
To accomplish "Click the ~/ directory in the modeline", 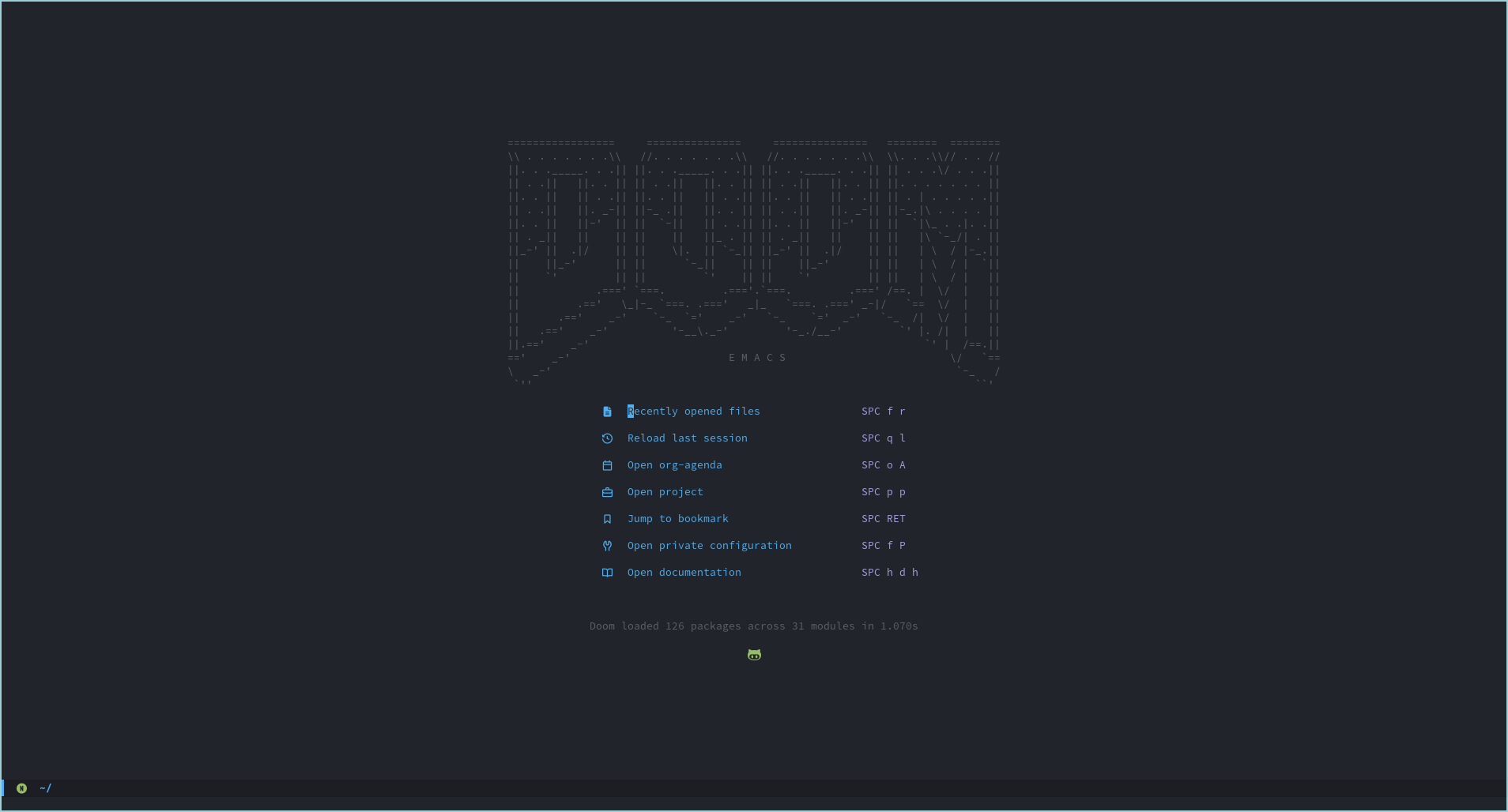I will pyautogui.click(x=46, y=788).
